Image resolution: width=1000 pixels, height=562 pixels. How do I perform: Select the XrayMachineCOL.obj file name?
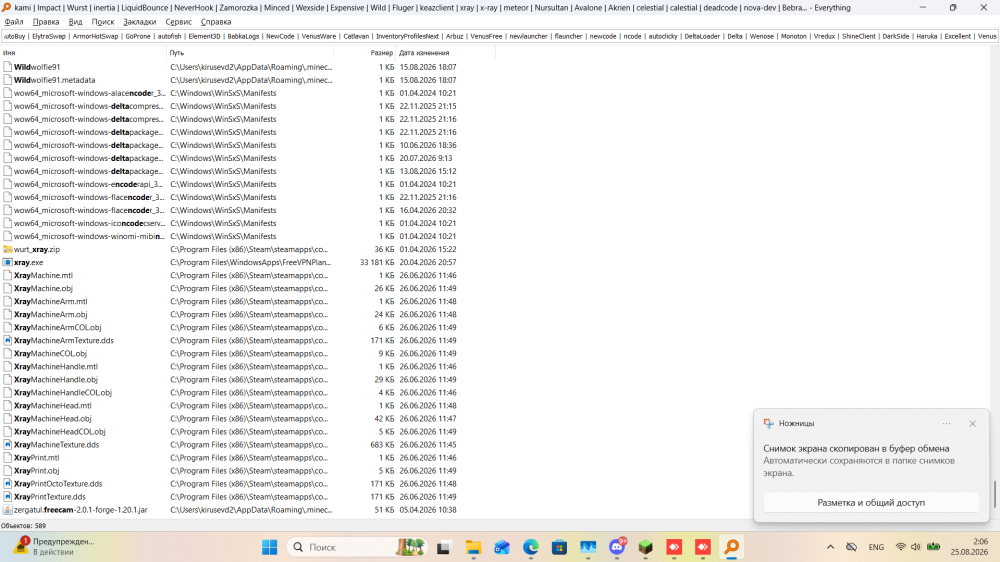pos(50,353)
